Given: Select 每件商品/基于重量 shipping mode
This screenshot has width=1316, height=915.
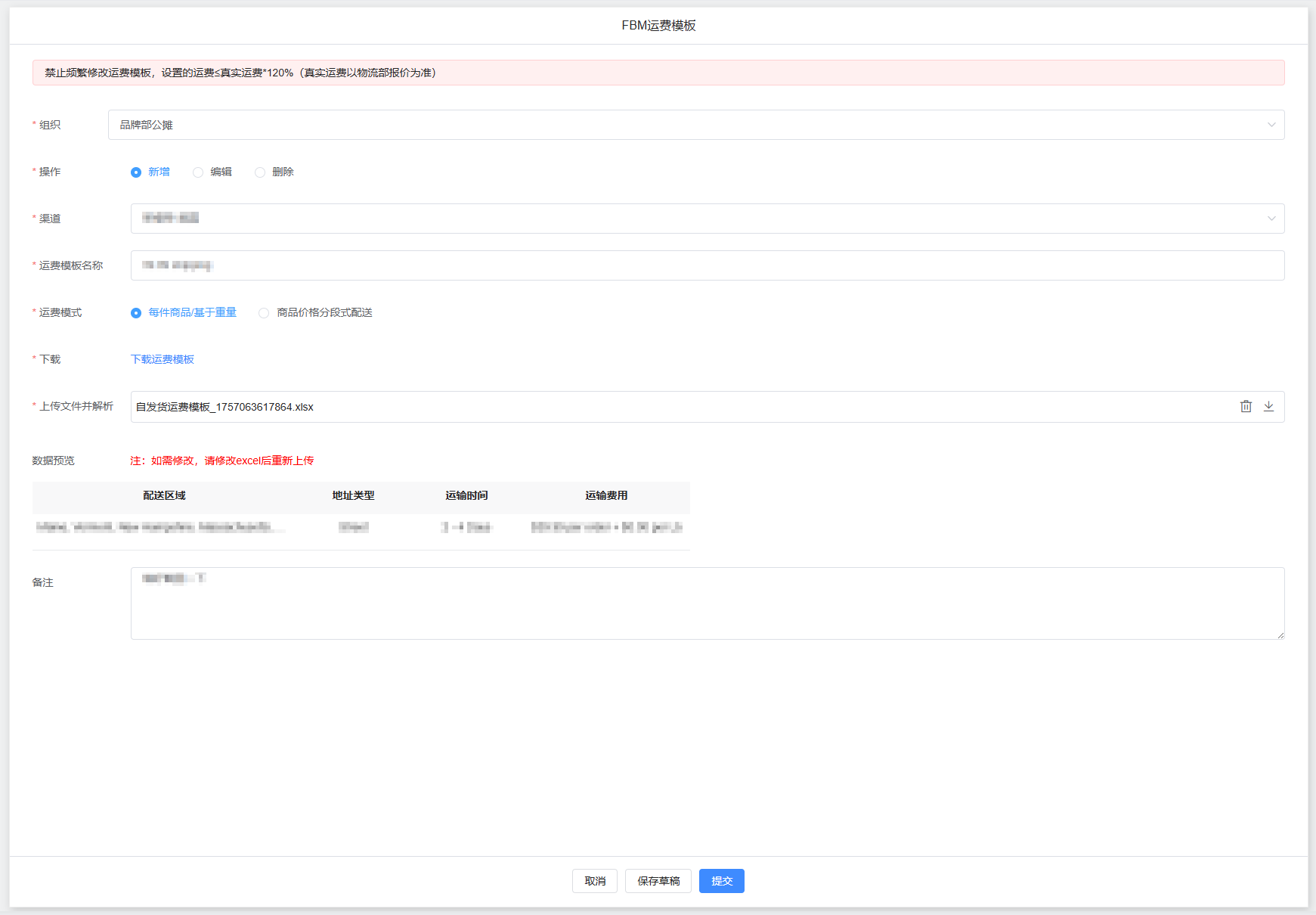Looking at the screenshot, I should click(136, 313).
